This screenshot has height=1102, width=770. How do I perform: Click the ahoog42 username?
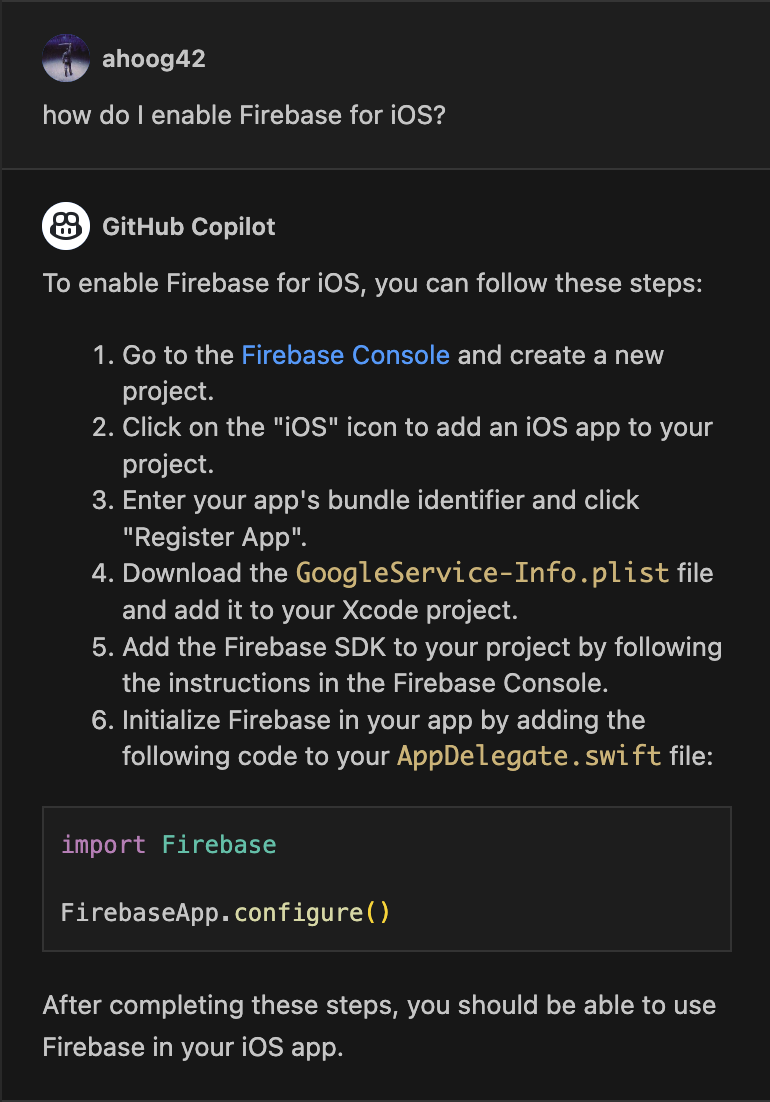(154, 58)
